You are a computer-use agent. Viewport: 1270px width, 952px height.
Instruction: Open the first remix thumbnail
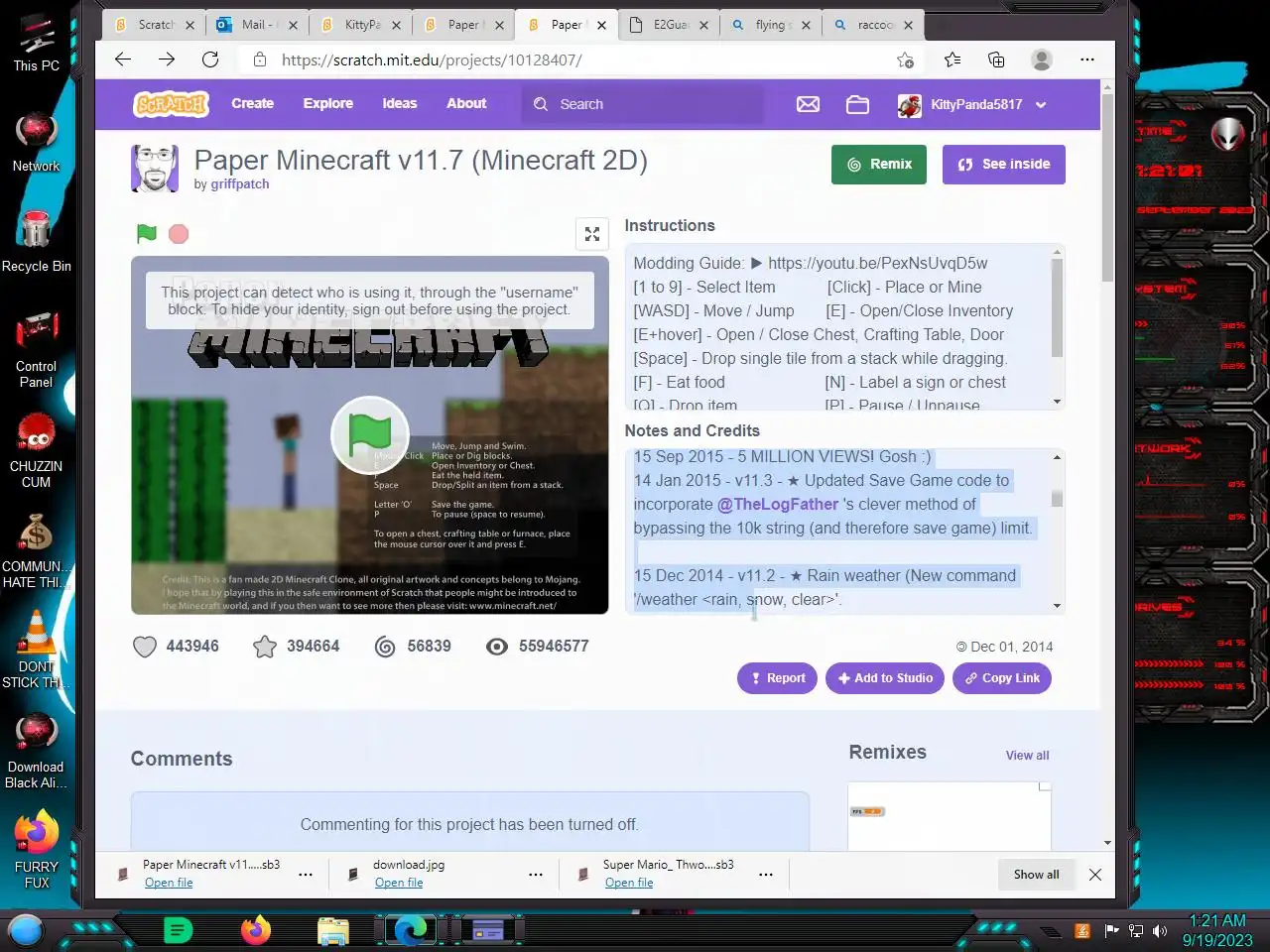tap(950, 816)
